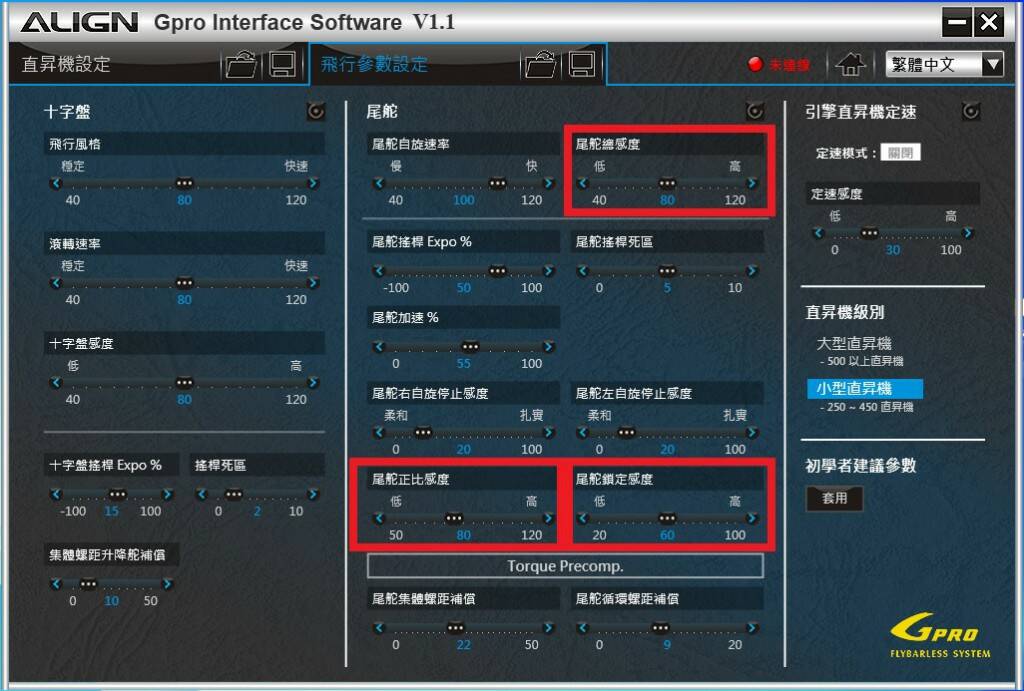Save icon beside 飛行參數設定 tab
Screen dimensions: 1024x691
581,65
